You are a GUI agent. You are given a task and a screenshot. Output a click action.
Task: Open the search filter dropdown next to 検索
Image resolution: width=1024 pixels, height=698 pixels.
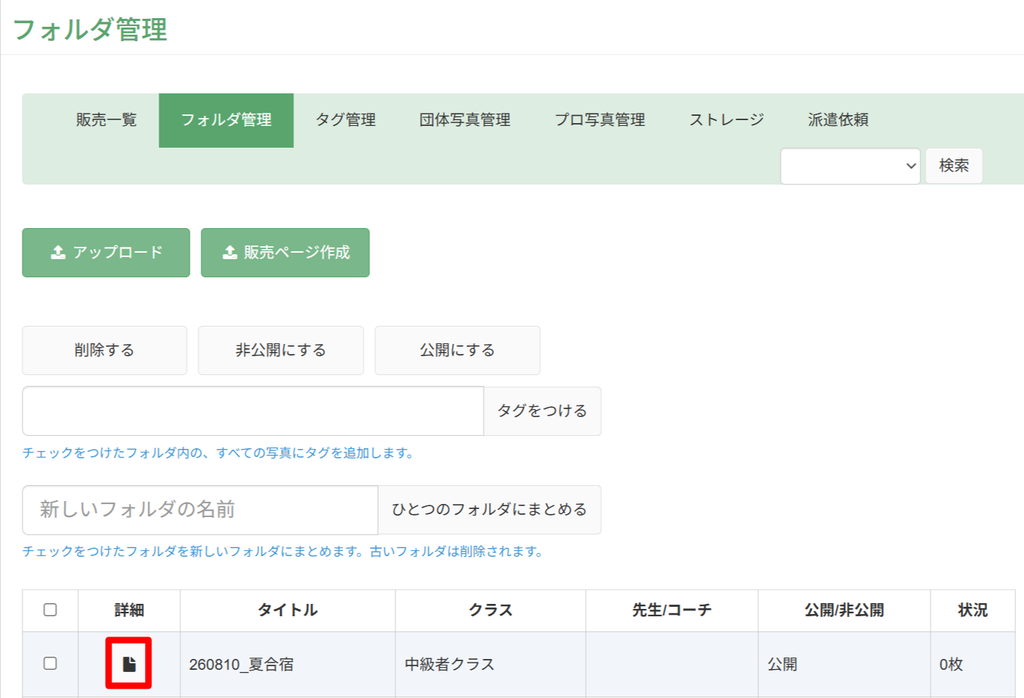850,166
